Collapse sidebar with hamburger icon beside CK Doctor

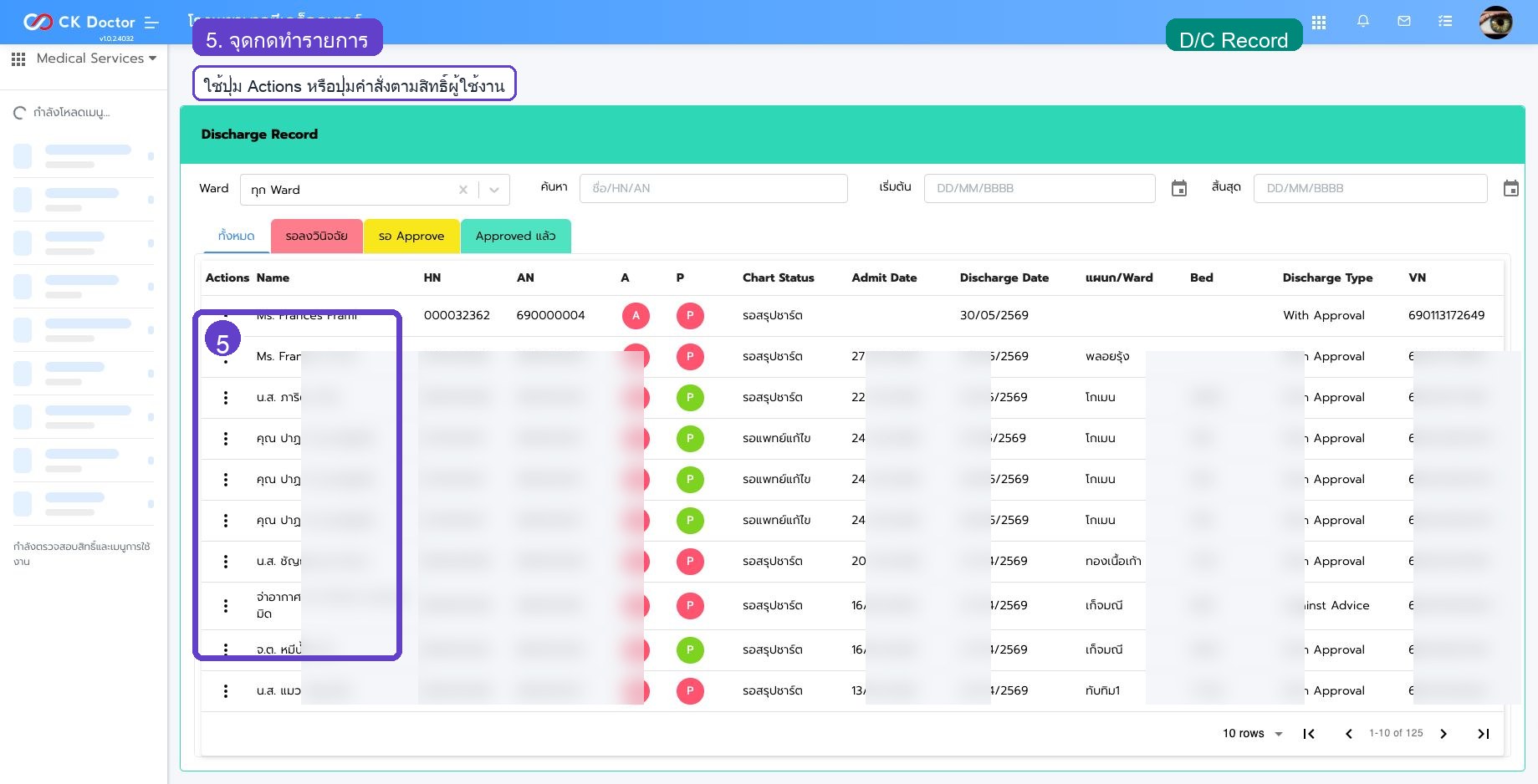pos(151,23)
